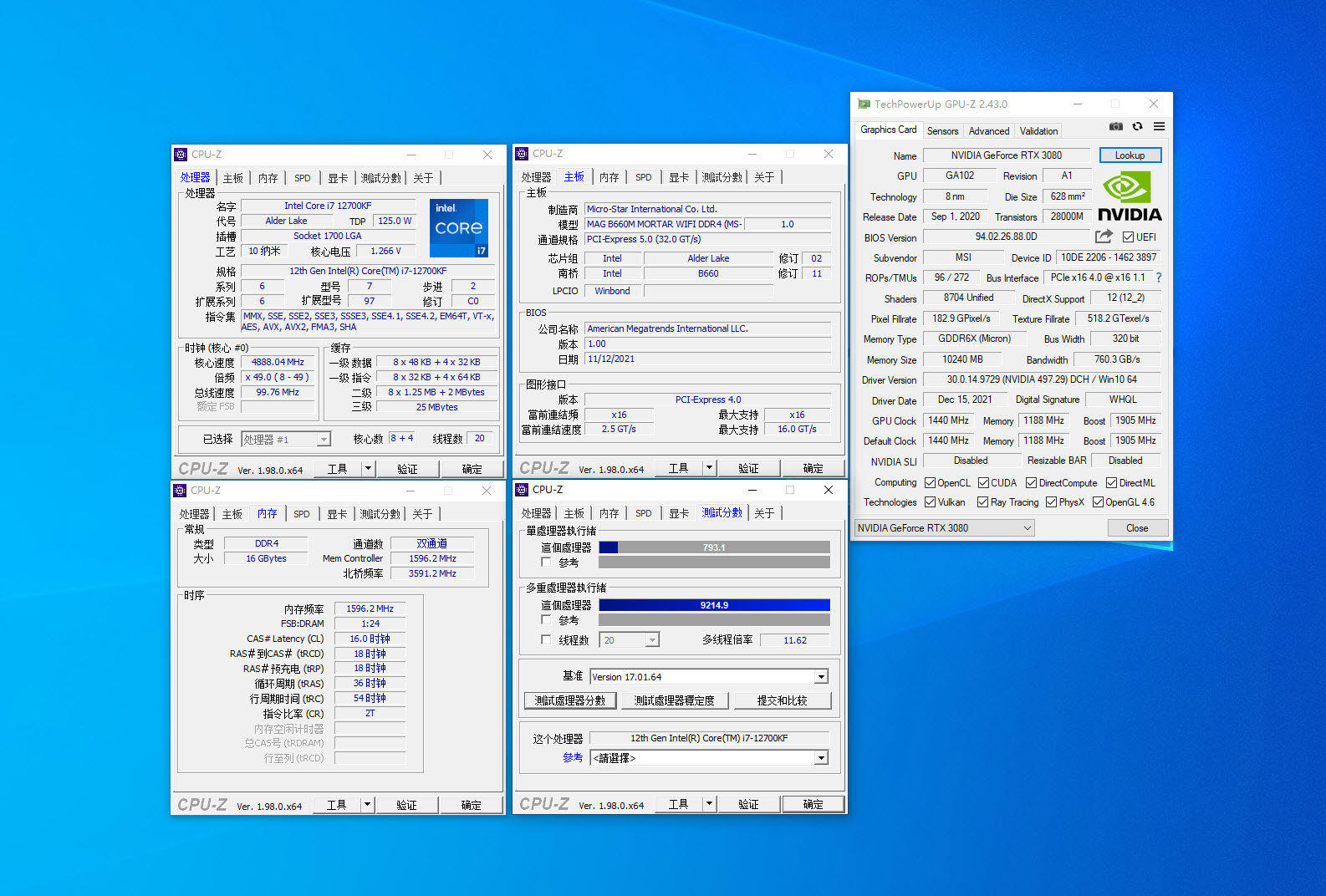Click Memory Size value 10240 MB
The width and height of the screenshot is (1326, 896).
click(962, 359)
